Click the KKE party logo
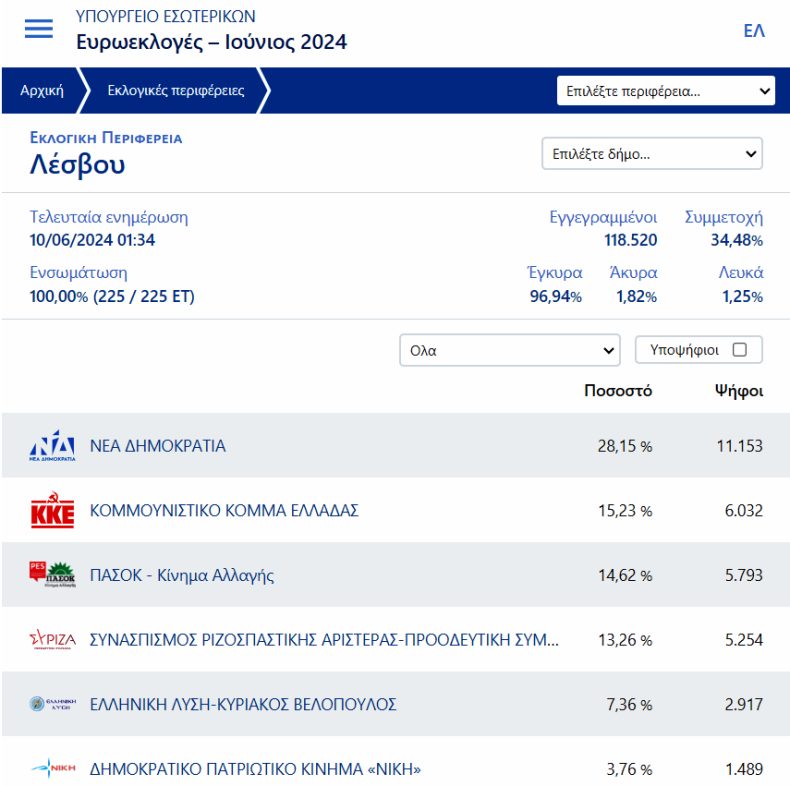Viewport: 790px width, 786px height. pos(52,510)
